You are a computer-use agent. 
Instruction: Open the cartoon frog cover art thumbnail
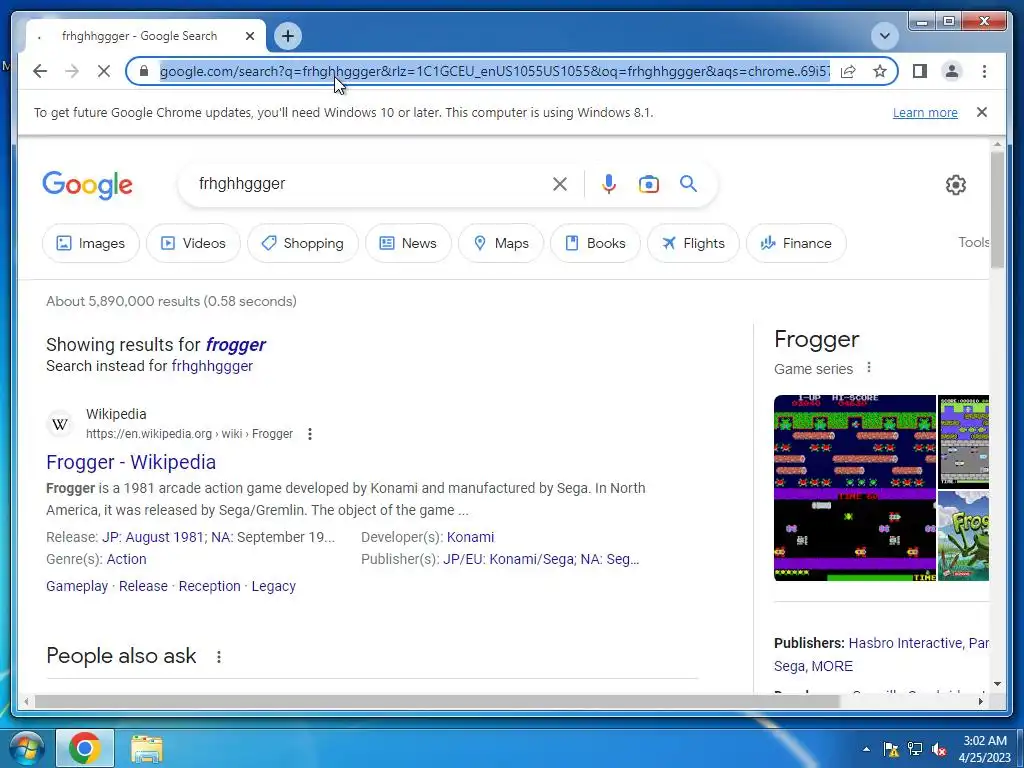point(963,536)
